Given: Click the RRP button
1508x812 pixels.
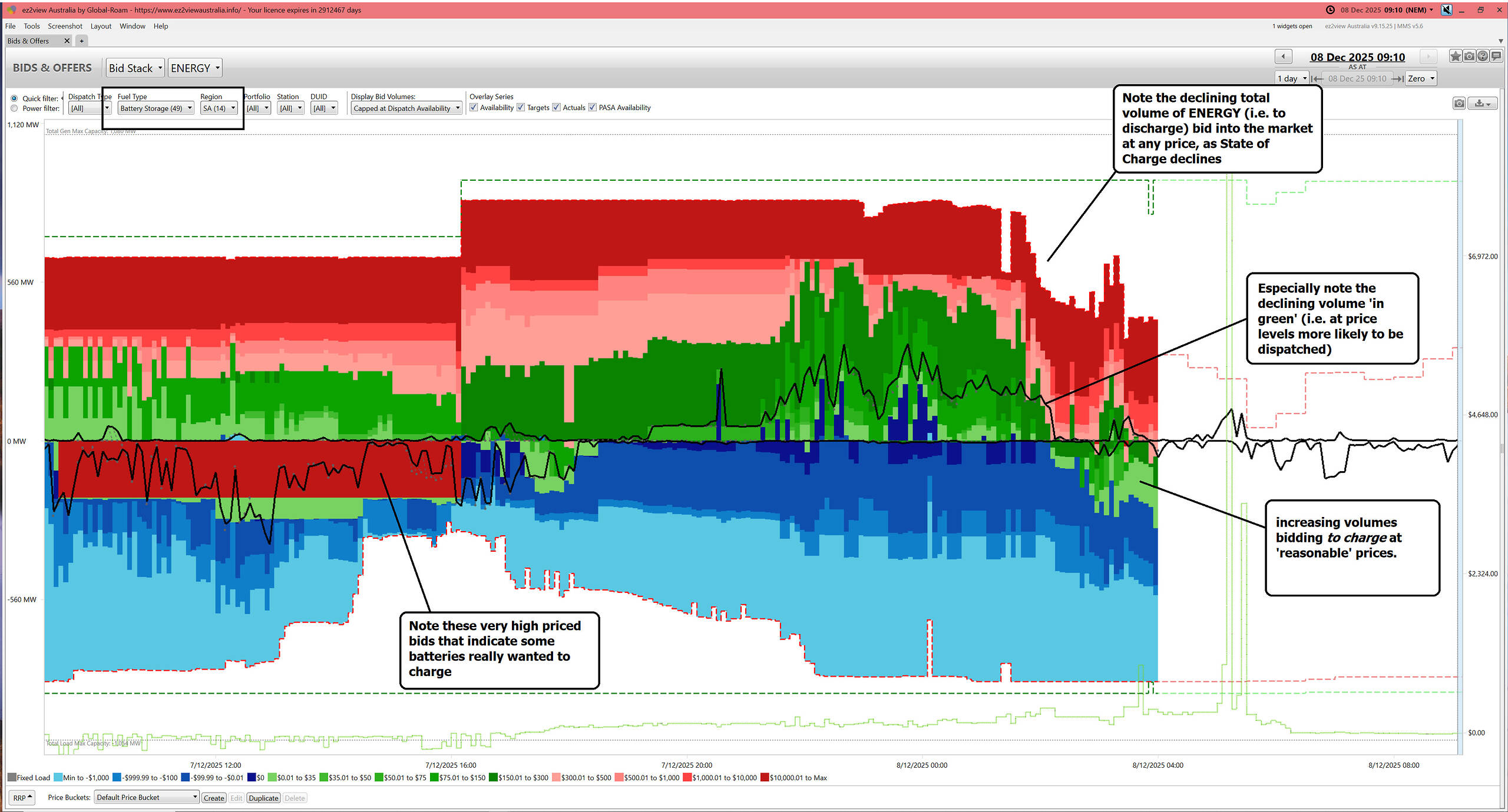Looking at the screenshot, I should tap(22, 798).
